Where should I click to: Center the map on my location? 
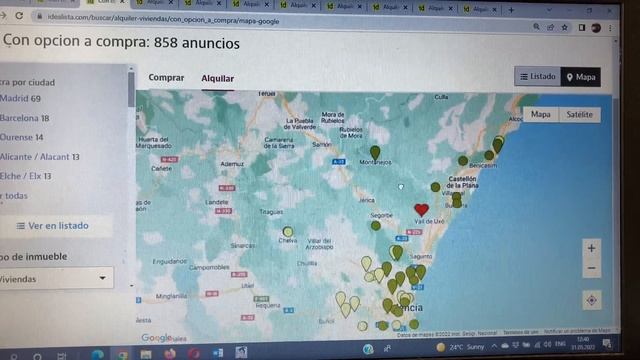click(591, 300)
